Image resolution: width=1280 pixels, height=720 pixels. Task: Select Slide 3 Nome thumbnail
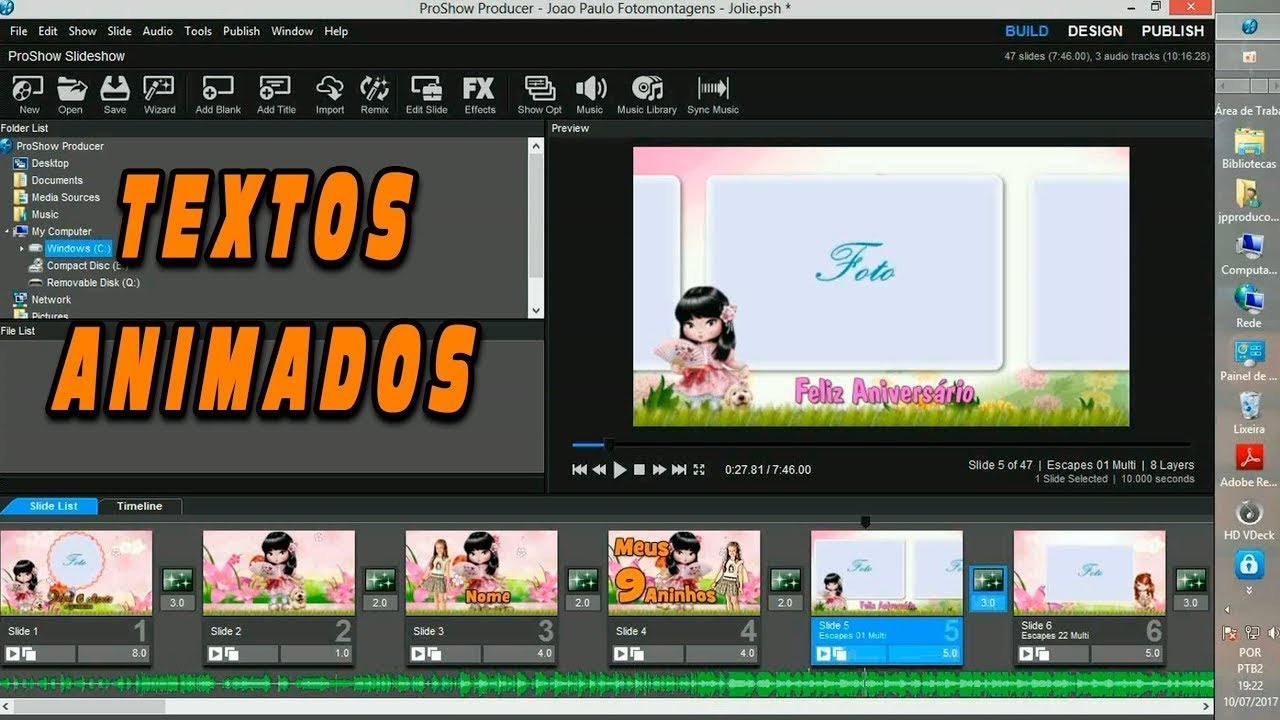[x=482, y=572]
